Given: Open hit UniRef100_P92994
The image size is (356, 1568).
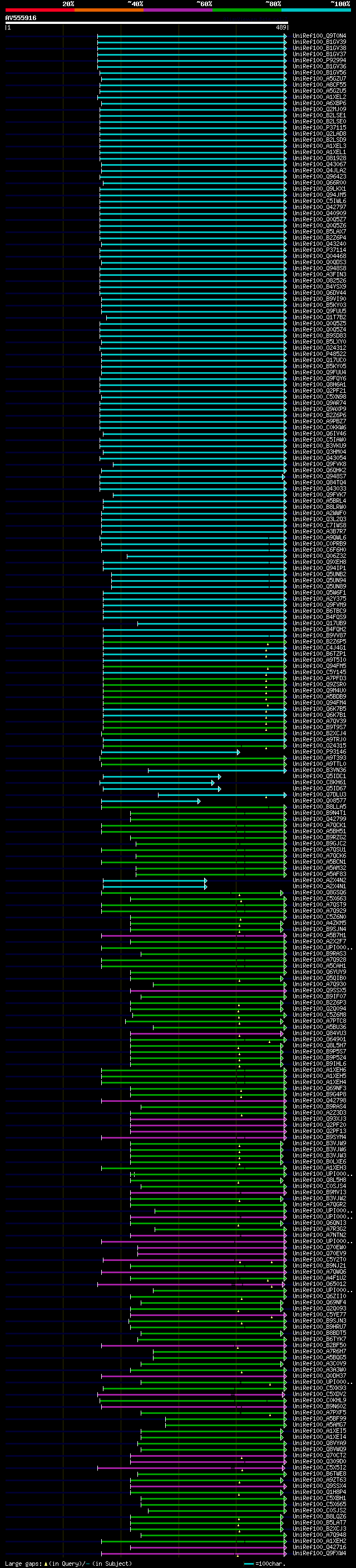Looking at the screenshot, I should [319, 60].
